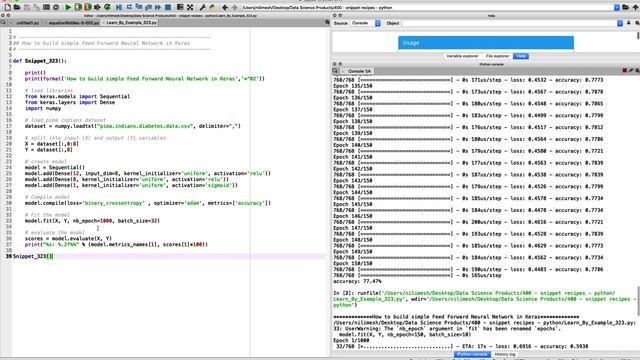
Task: Open the File explorer tab
Action: click(x=497, y=56)
